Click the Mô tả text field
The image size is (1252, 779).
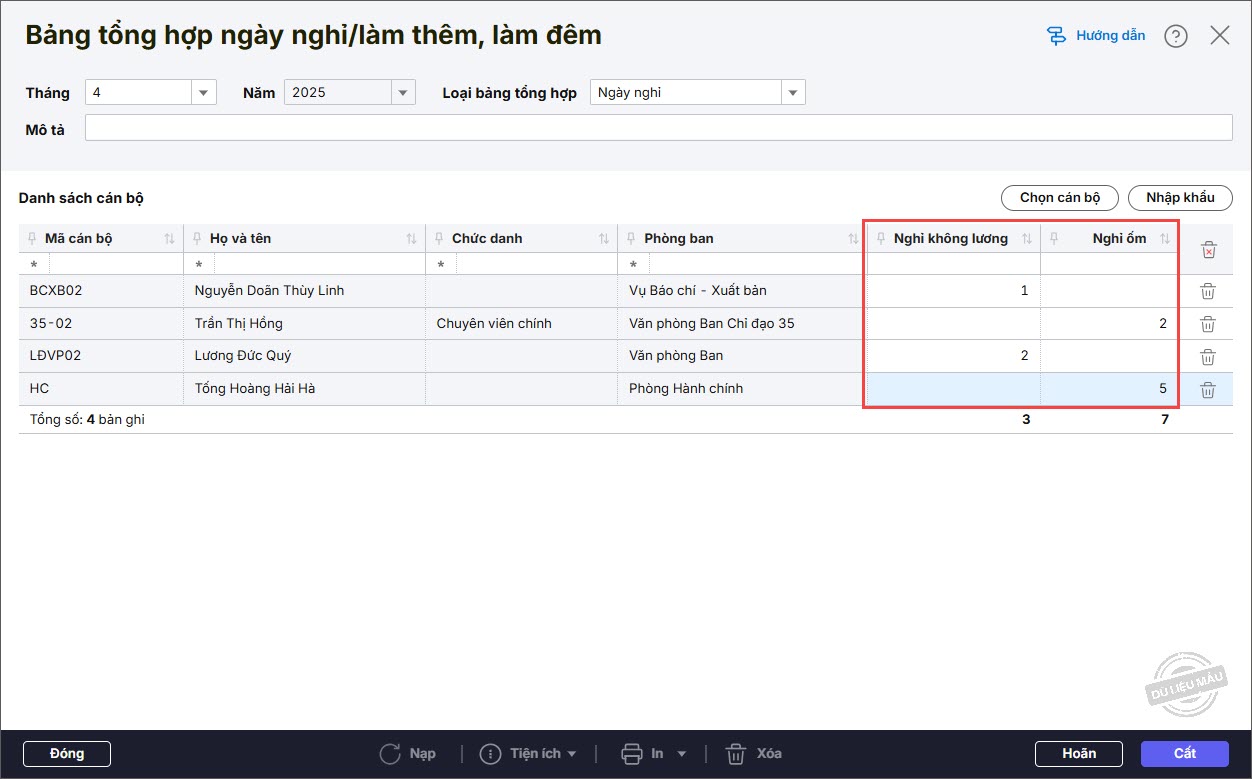click(x=658, y=128)
